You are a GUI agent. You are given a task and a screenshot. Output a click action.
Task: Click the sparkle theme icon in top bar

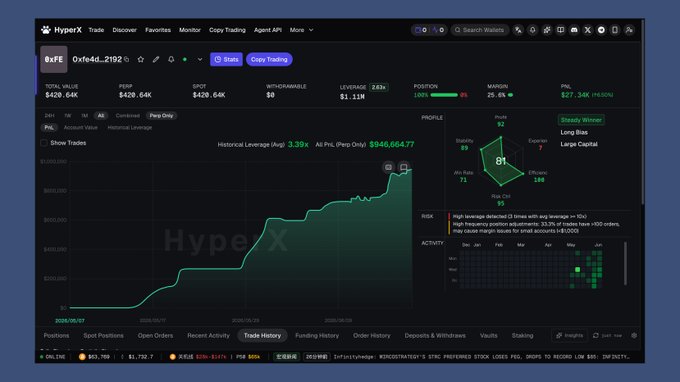(x=546, y=30)
